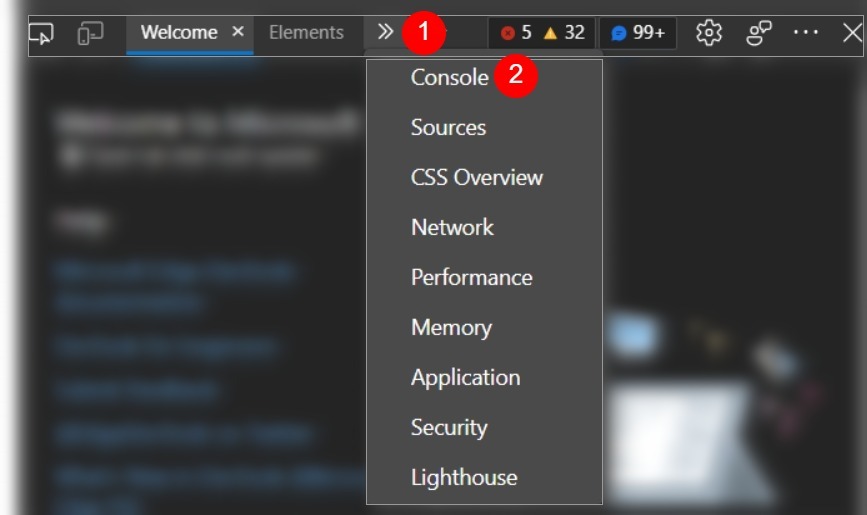Open the errors and warnings counter

(543, 33)
